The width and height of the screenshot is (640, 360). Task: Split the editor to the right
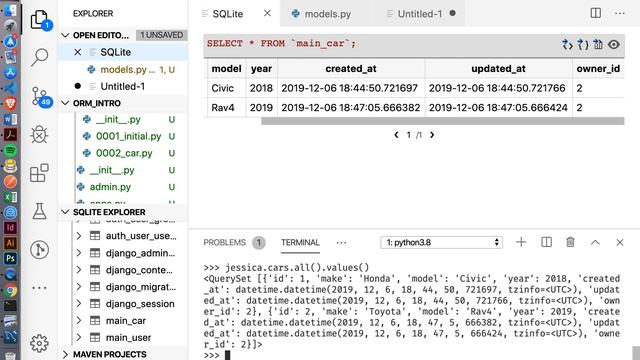[596, 13]
